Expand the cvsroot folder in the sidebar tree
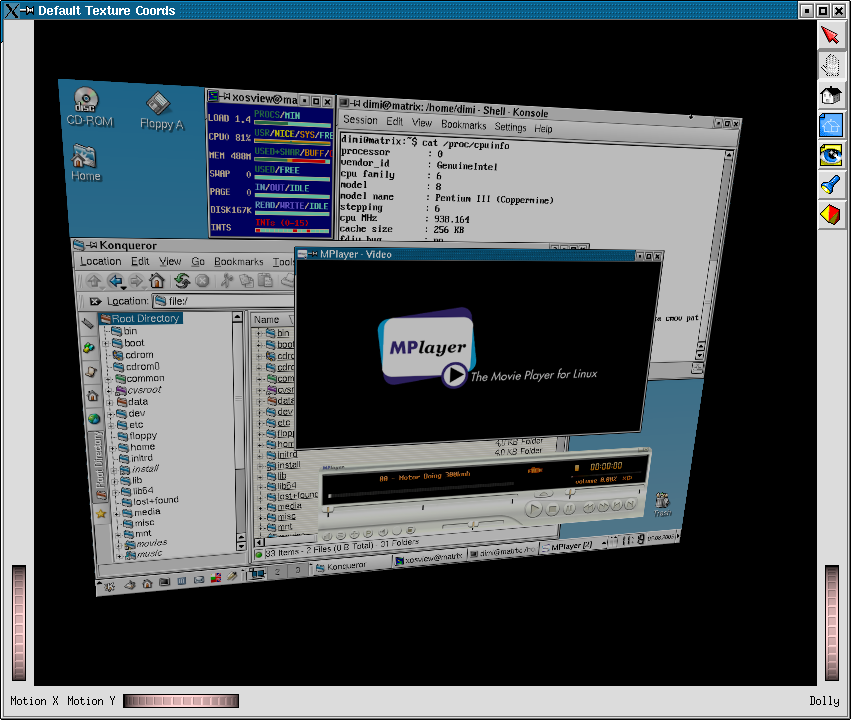The height and width of the screenshot is (720, 851). pos(109,390)
